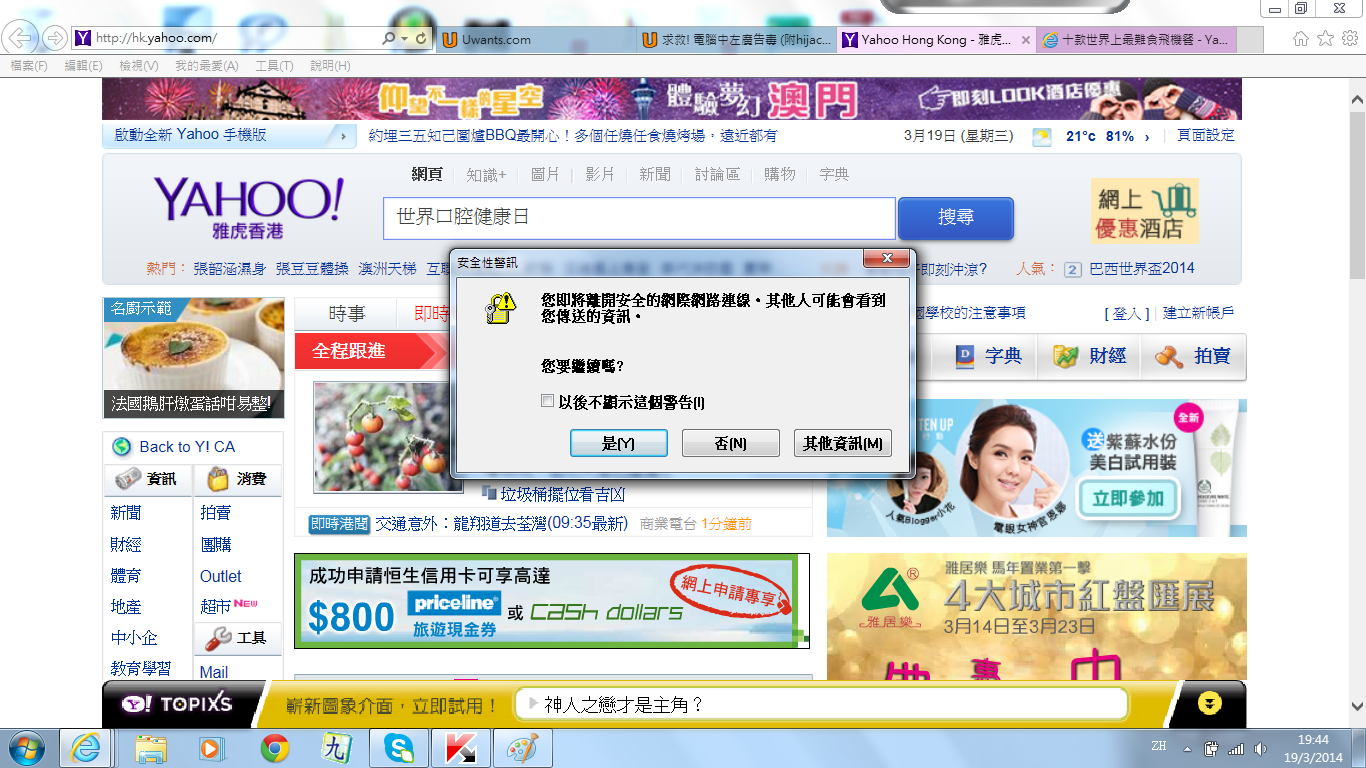Screen dimensions: 1366x768
Task: Click the blue 搜尋 button
Action: click(956, 218)
